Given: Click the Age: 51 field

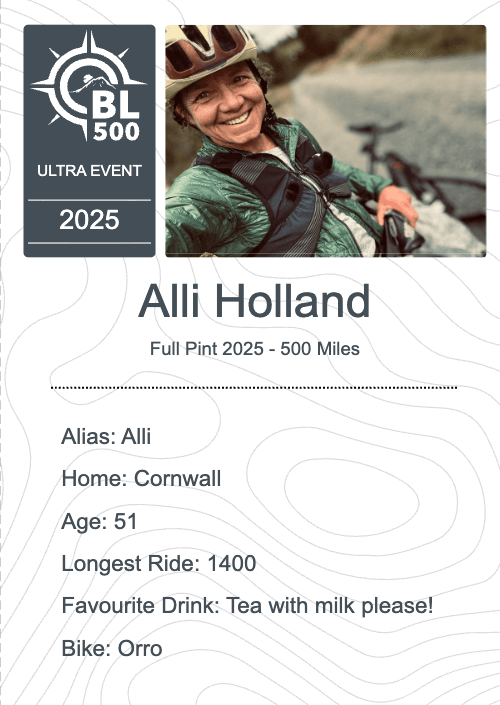Looking at the screenshot, I should coord(99,522).
